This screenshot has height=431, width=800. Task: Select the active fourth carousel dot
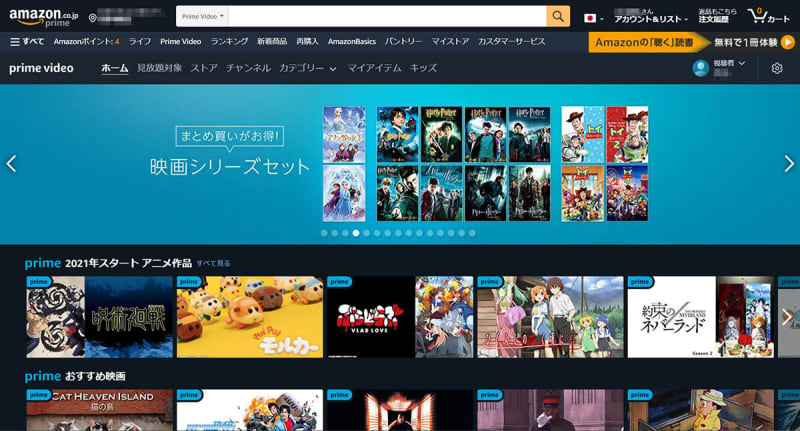[356, 233]
